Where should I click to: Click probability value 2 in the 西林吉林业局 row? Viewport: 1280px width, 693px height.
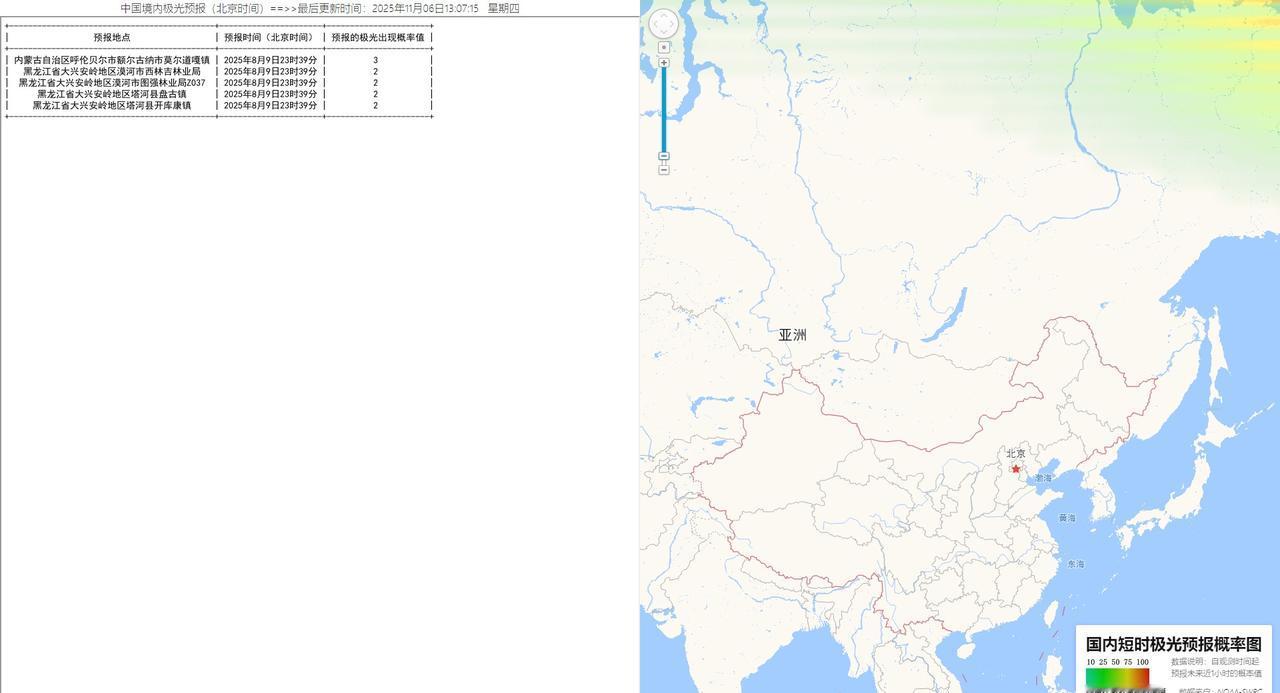coord(376,71)
